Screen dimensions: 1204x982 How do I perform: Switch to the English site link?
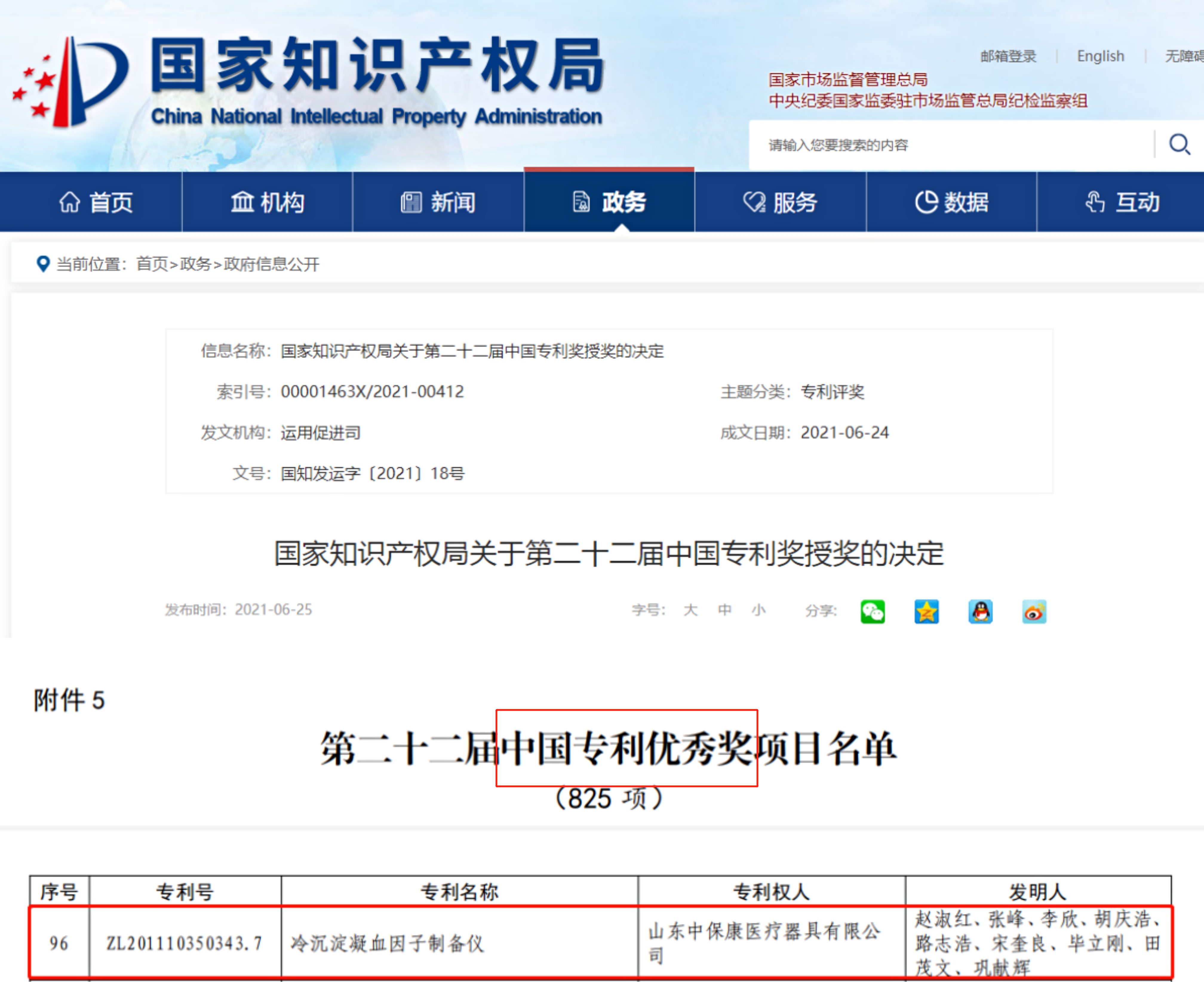(x=1100, y=57)
